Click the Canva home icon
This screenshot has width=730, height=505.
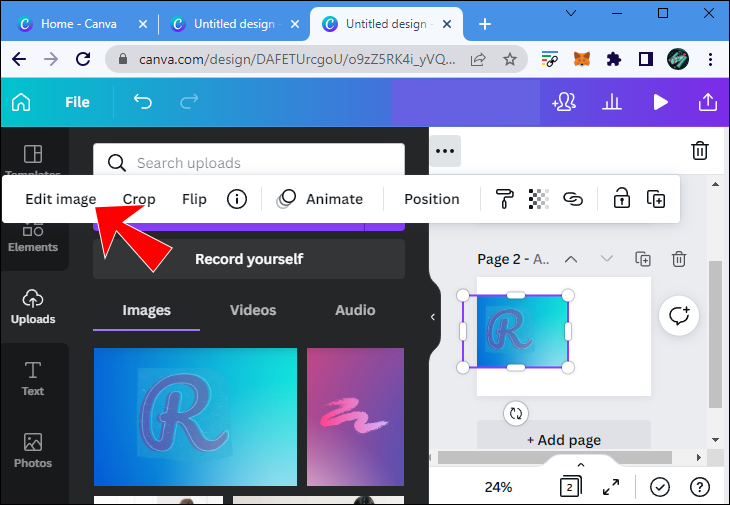pos(21,102)
